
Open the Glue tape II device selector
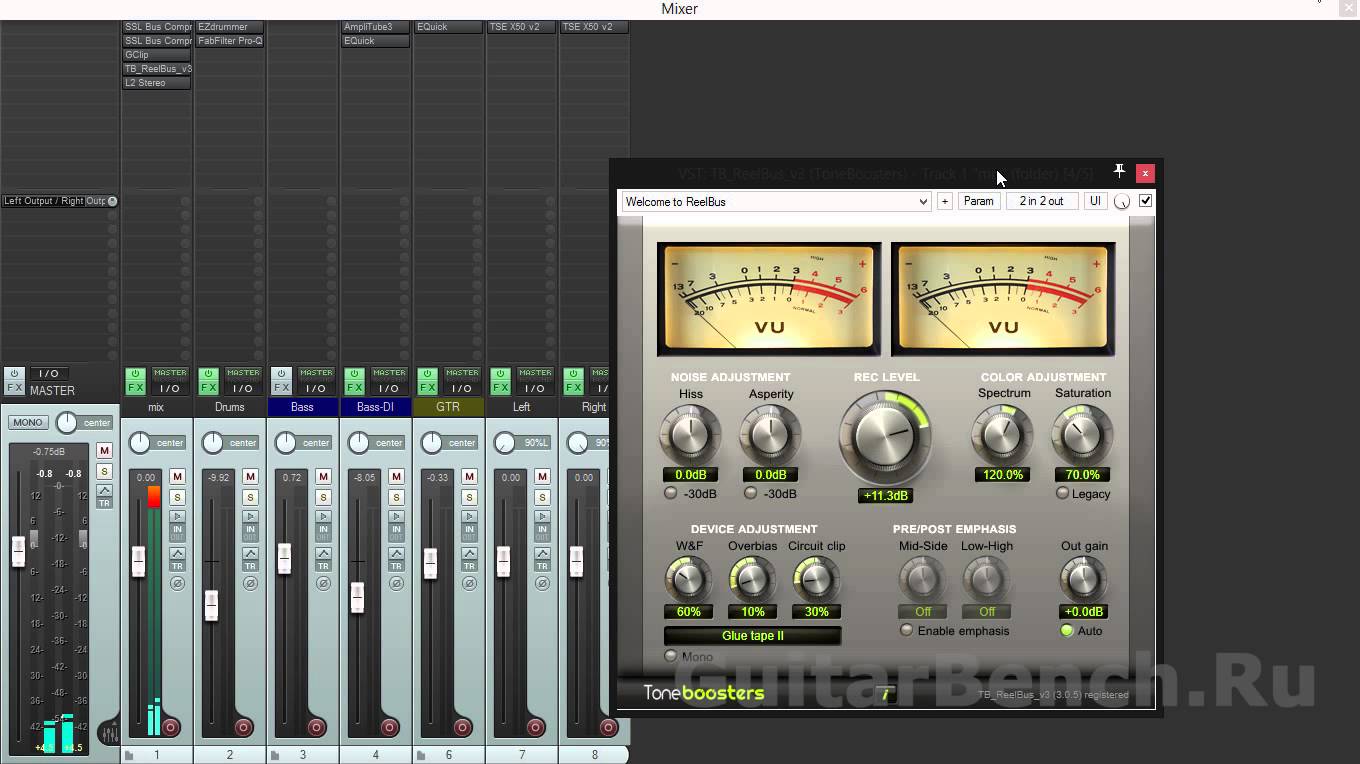[x=752, y=636]
